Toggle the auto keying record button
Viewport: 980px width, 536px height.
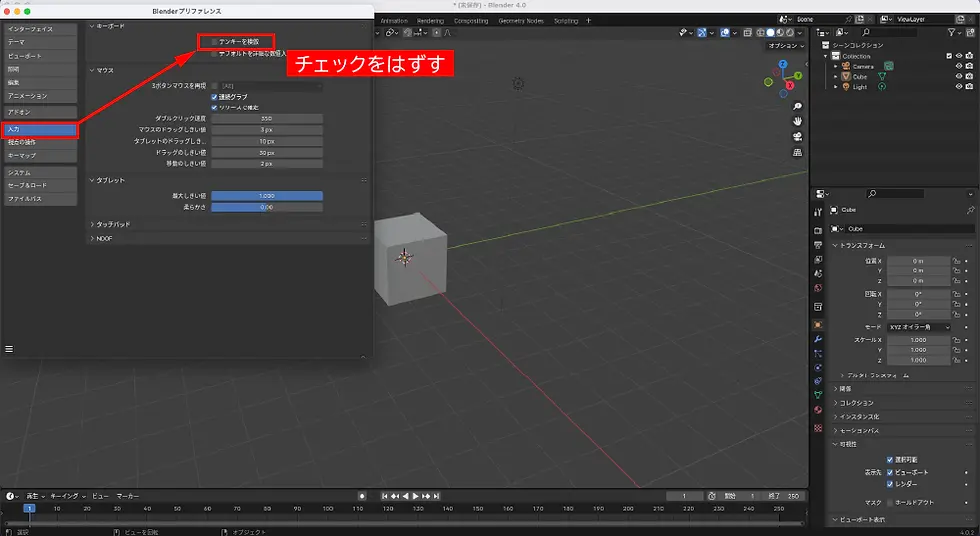pos(362,496)
